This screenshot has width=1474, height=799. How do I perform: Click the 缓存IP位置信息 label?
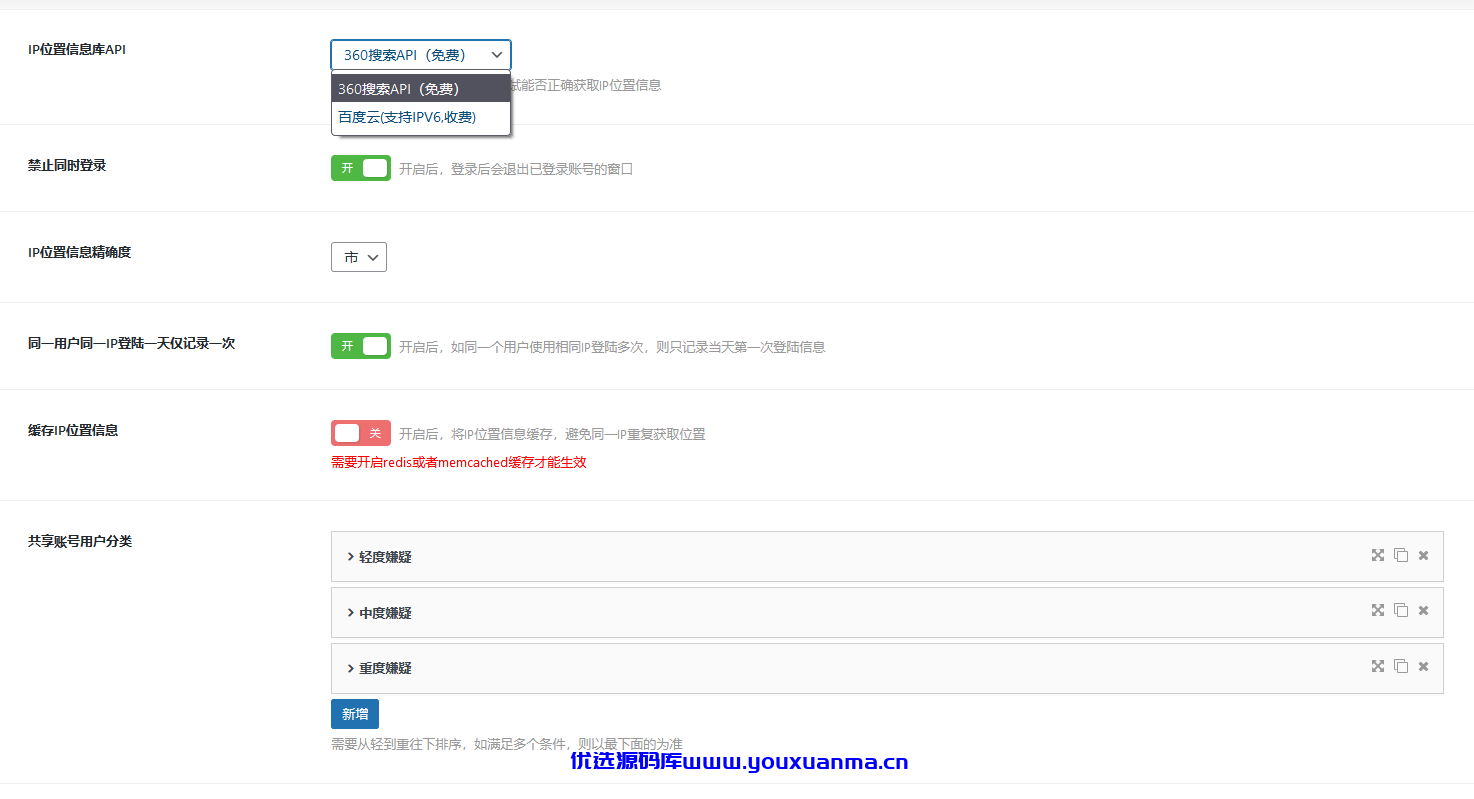coord(73,430)
